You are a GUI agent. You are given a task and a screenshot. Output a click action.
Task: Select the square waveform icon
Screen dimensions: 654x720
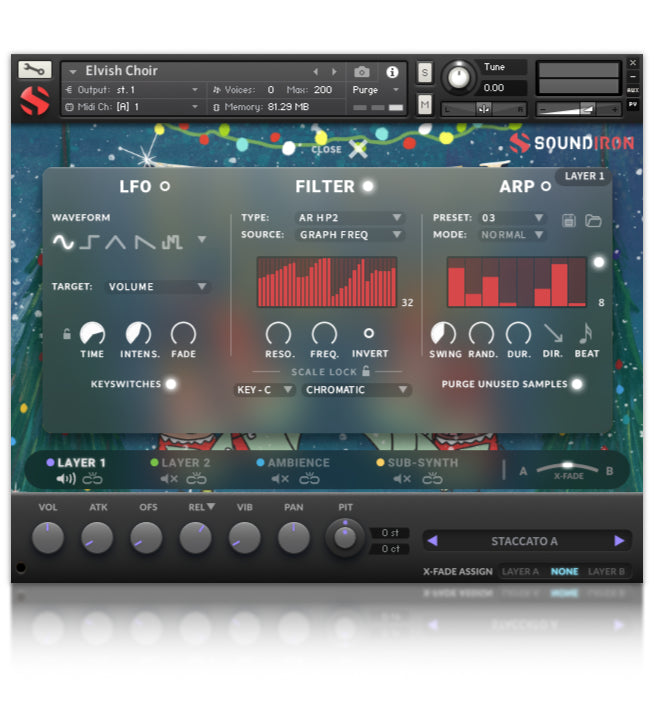click(x=90, y=241)
